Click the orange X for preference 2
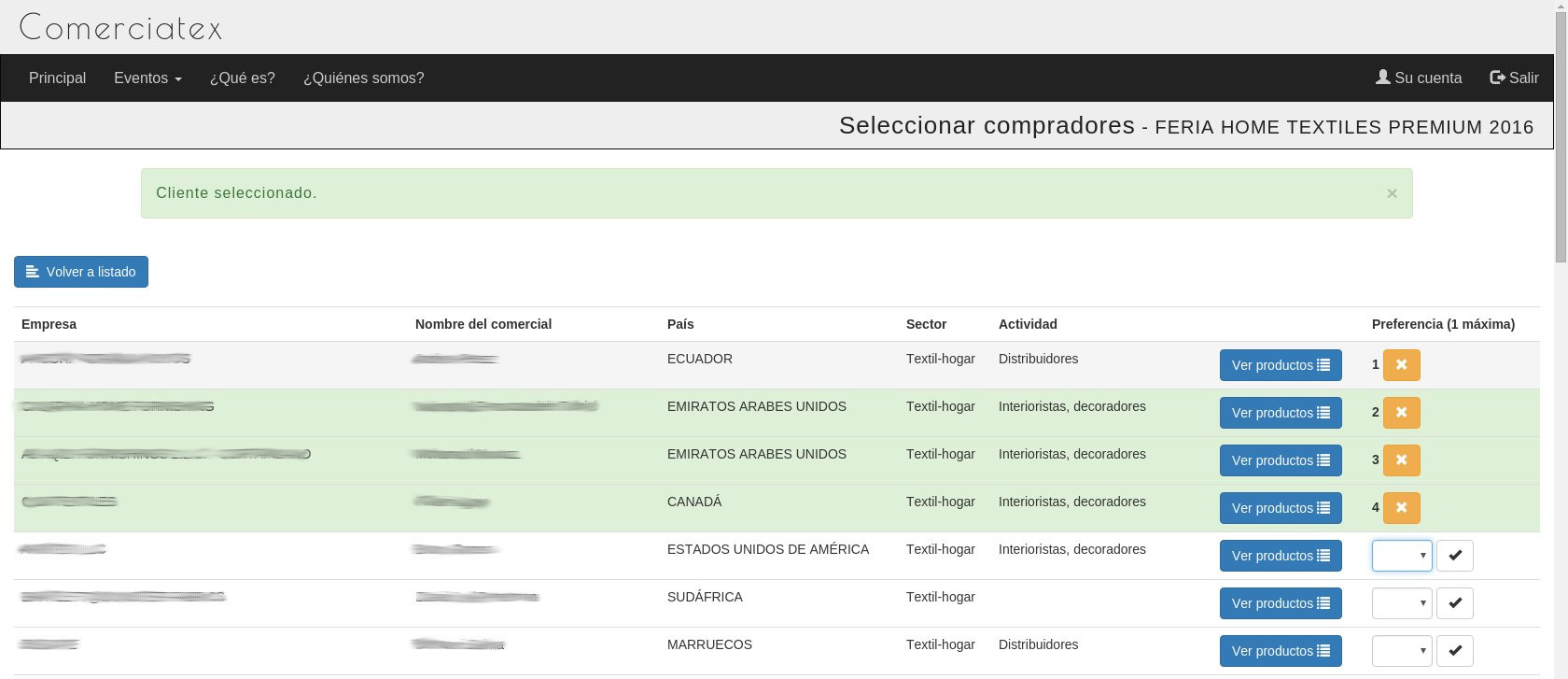Image resolution: width=1568 pixels, height=679 pixels. click(1401, 413)
